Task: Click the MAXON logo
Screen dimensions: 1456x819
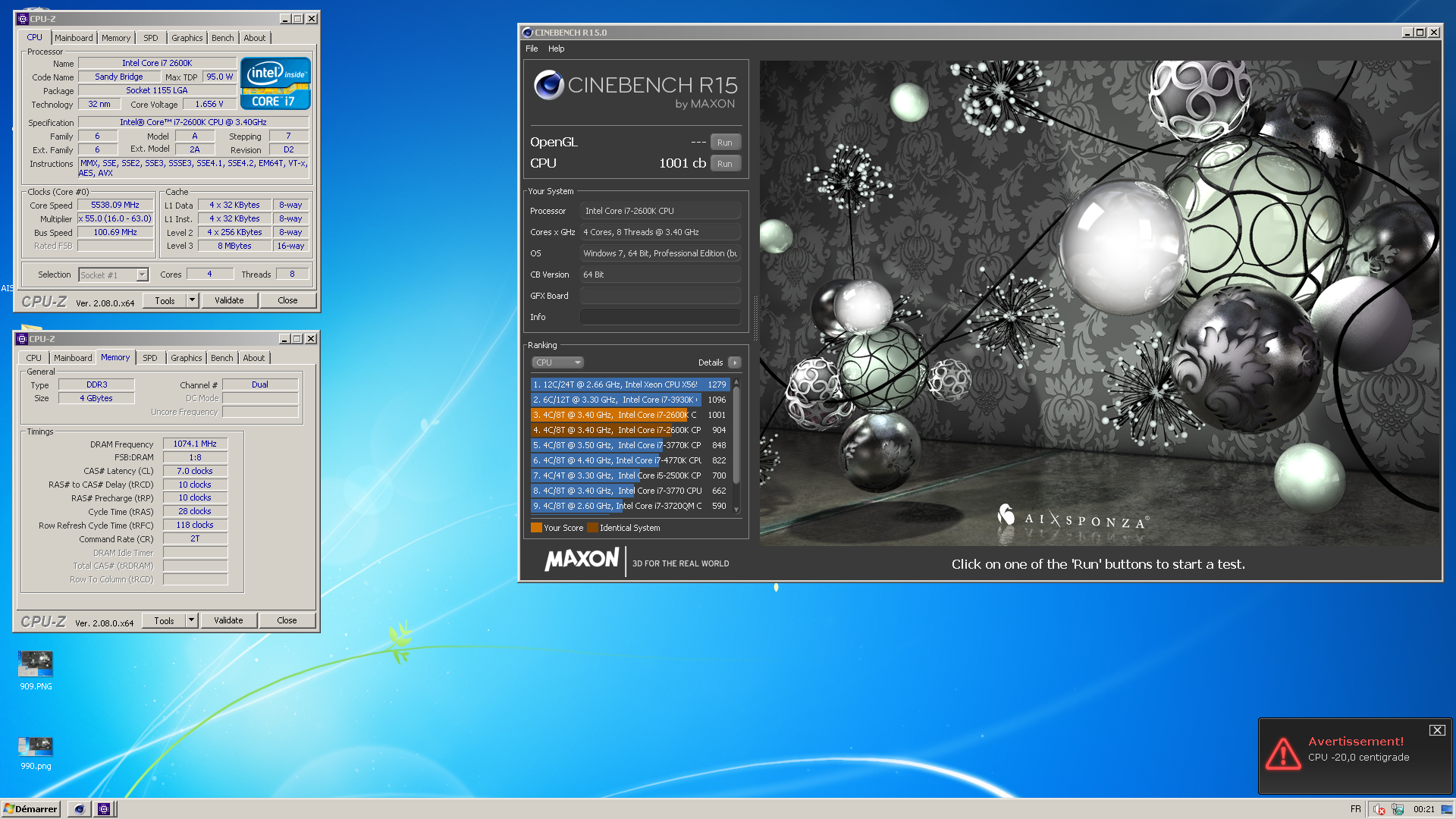Action: click(582, 560)
